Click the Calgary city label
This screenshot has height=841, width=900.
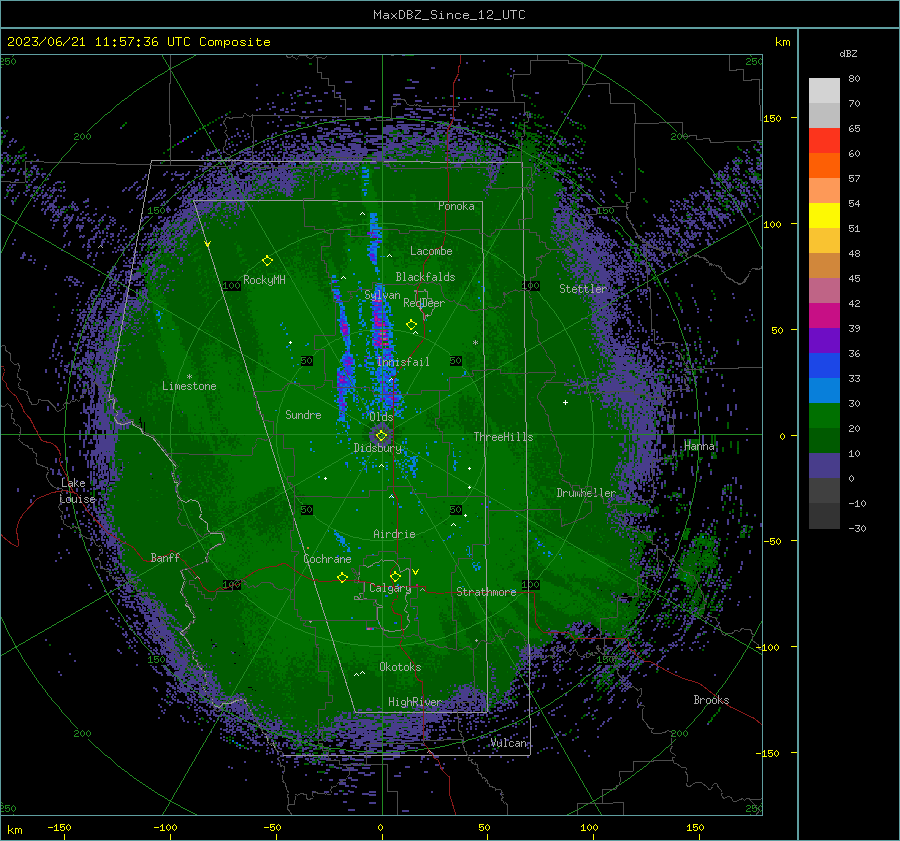(390, 588)
